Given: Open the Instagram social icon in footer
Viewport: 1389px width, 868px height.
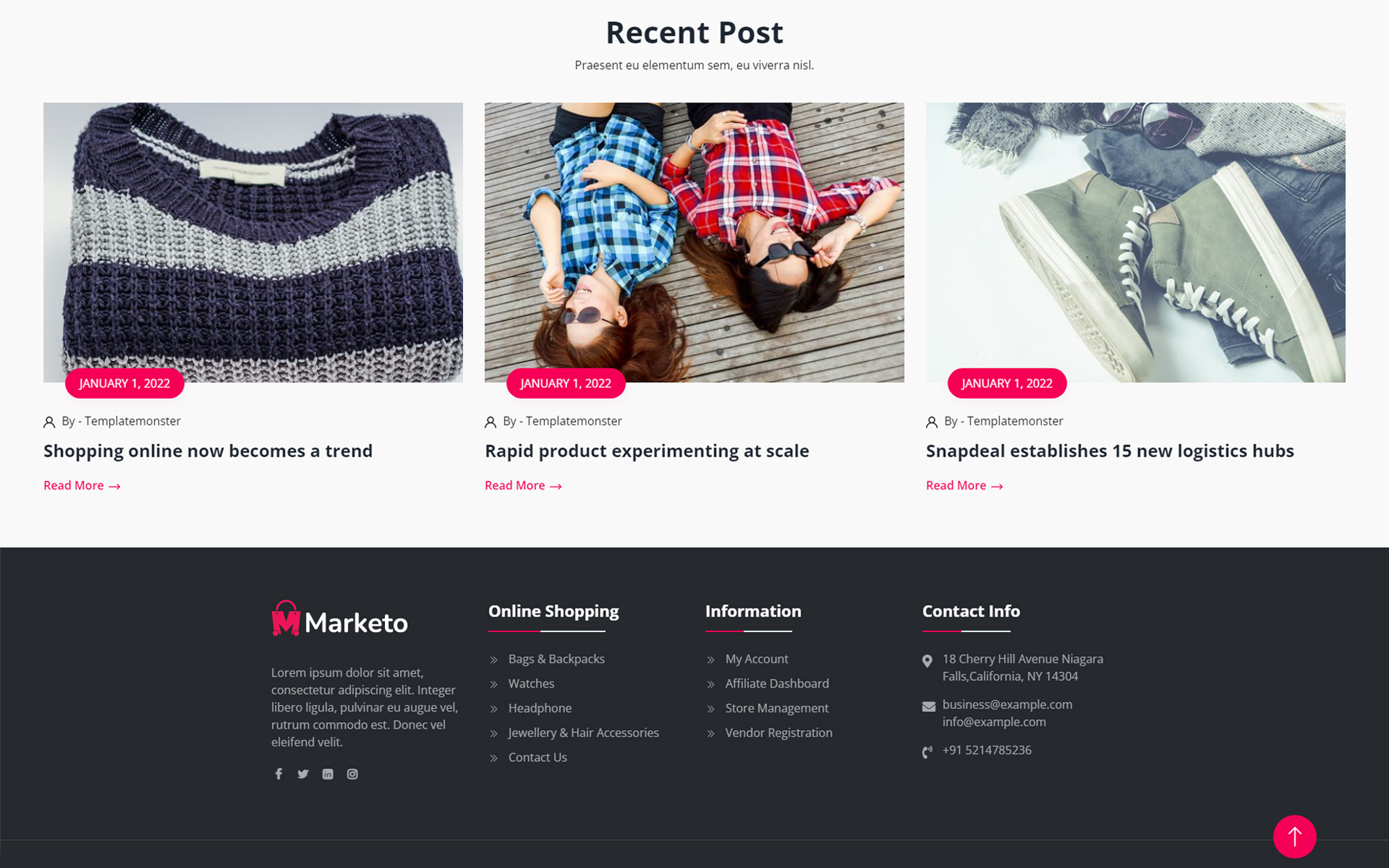Looking at the screenshot, I should (x=352, y=774).
